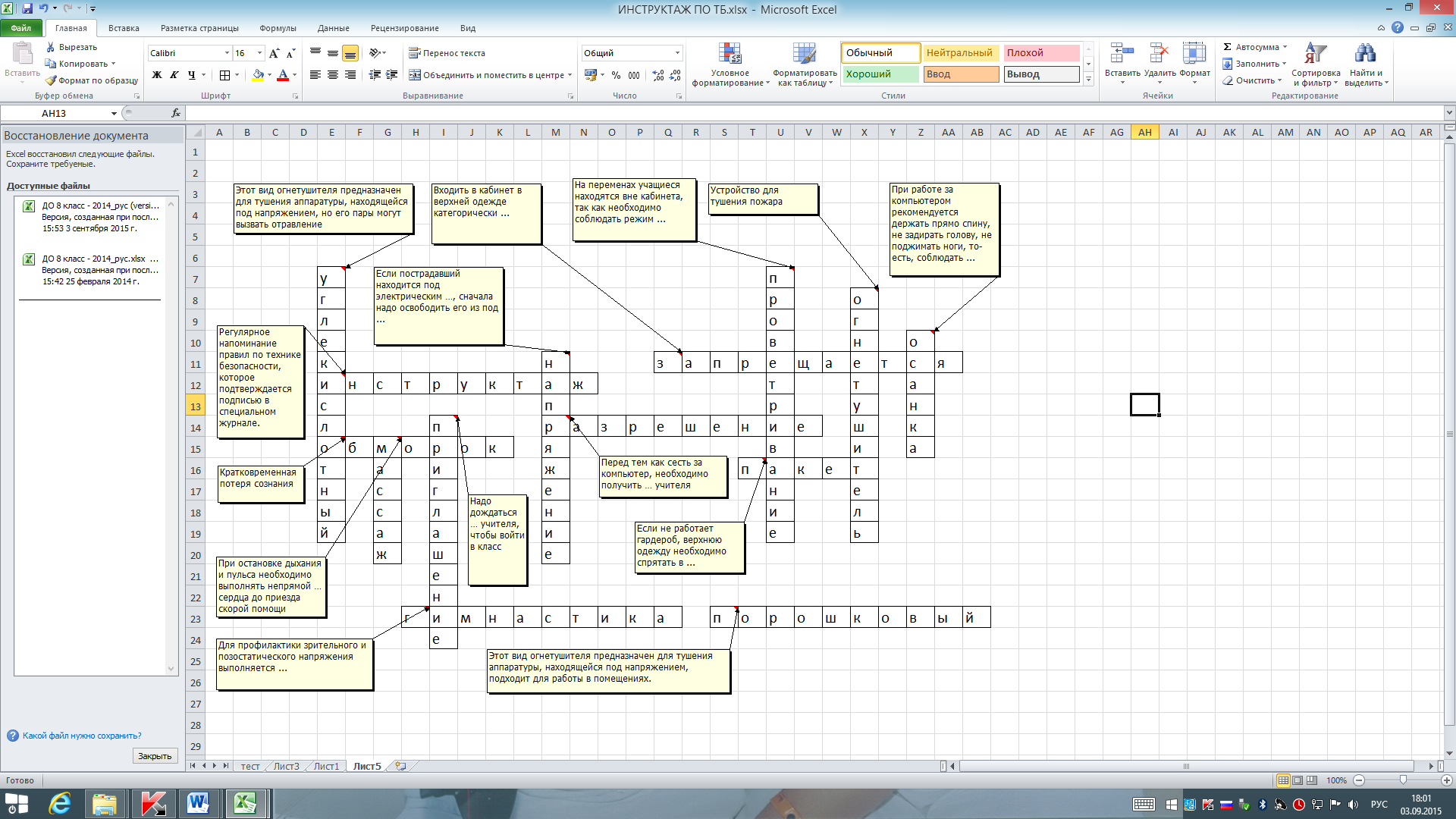Image resolution: width=1456 pixels, height=819 pixels.
Task: Align text to bottom
Action: [350, 53]
